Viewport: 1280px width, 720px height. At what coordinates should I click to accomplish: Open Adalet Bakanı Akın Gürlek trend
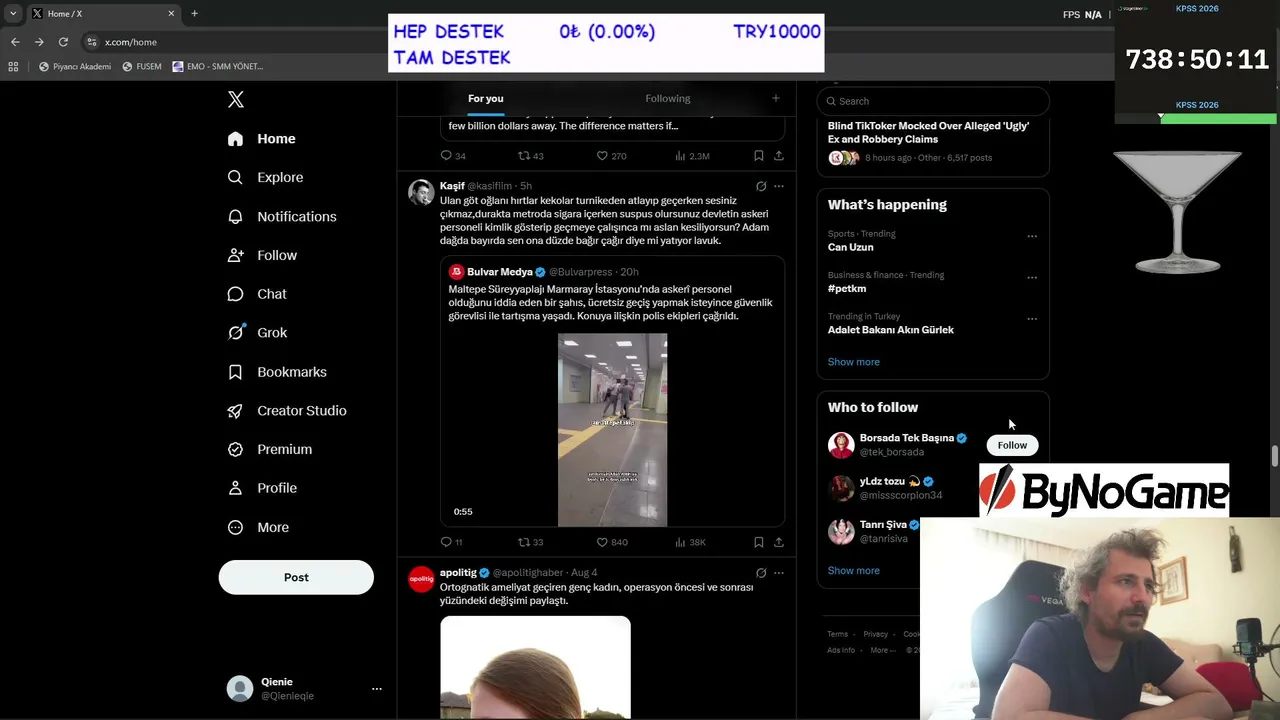pyautogui.click(x=891, y=330)
